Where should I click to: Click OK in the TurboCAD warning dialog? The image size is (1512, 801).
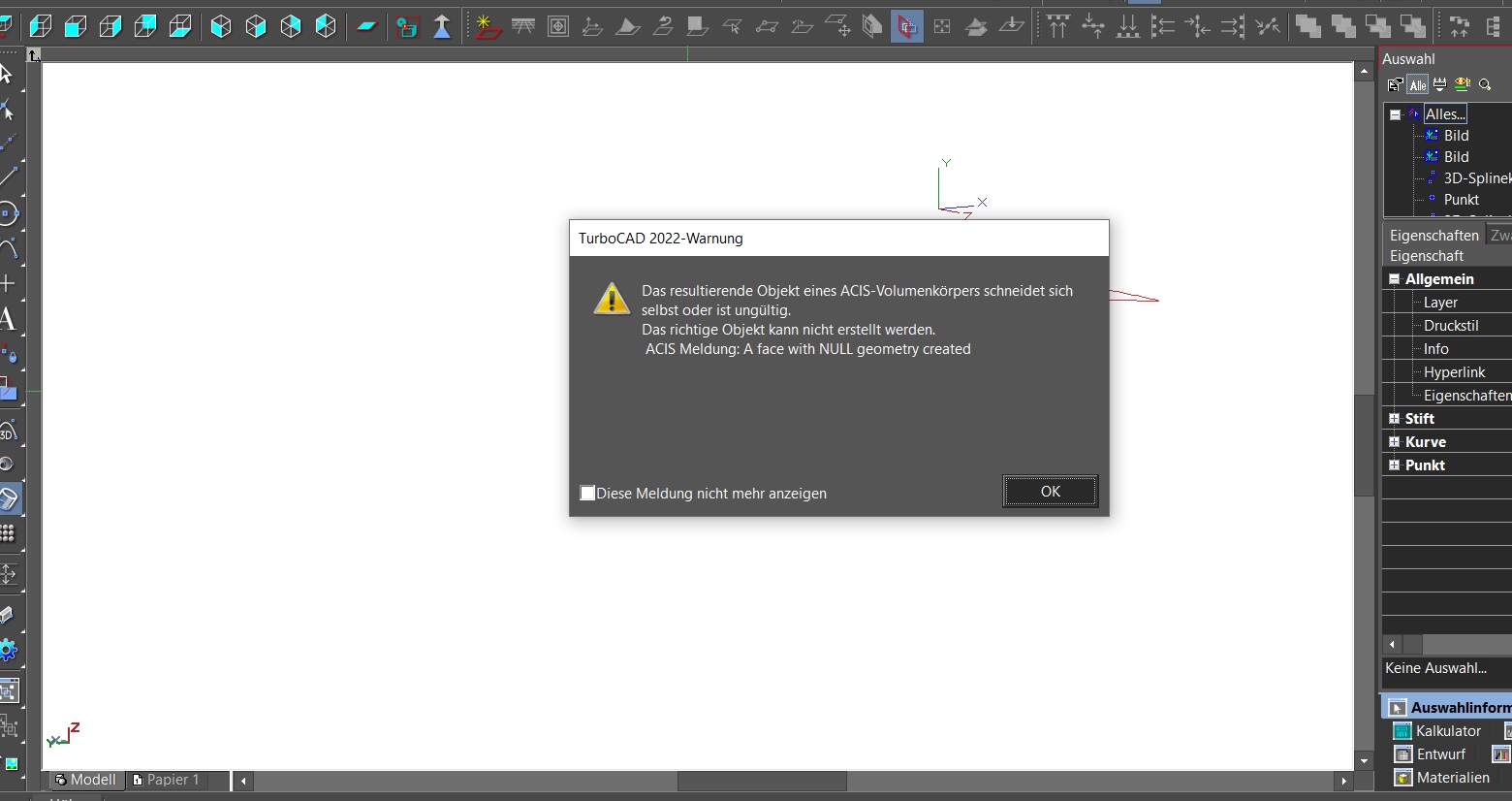coord(1051,492)
